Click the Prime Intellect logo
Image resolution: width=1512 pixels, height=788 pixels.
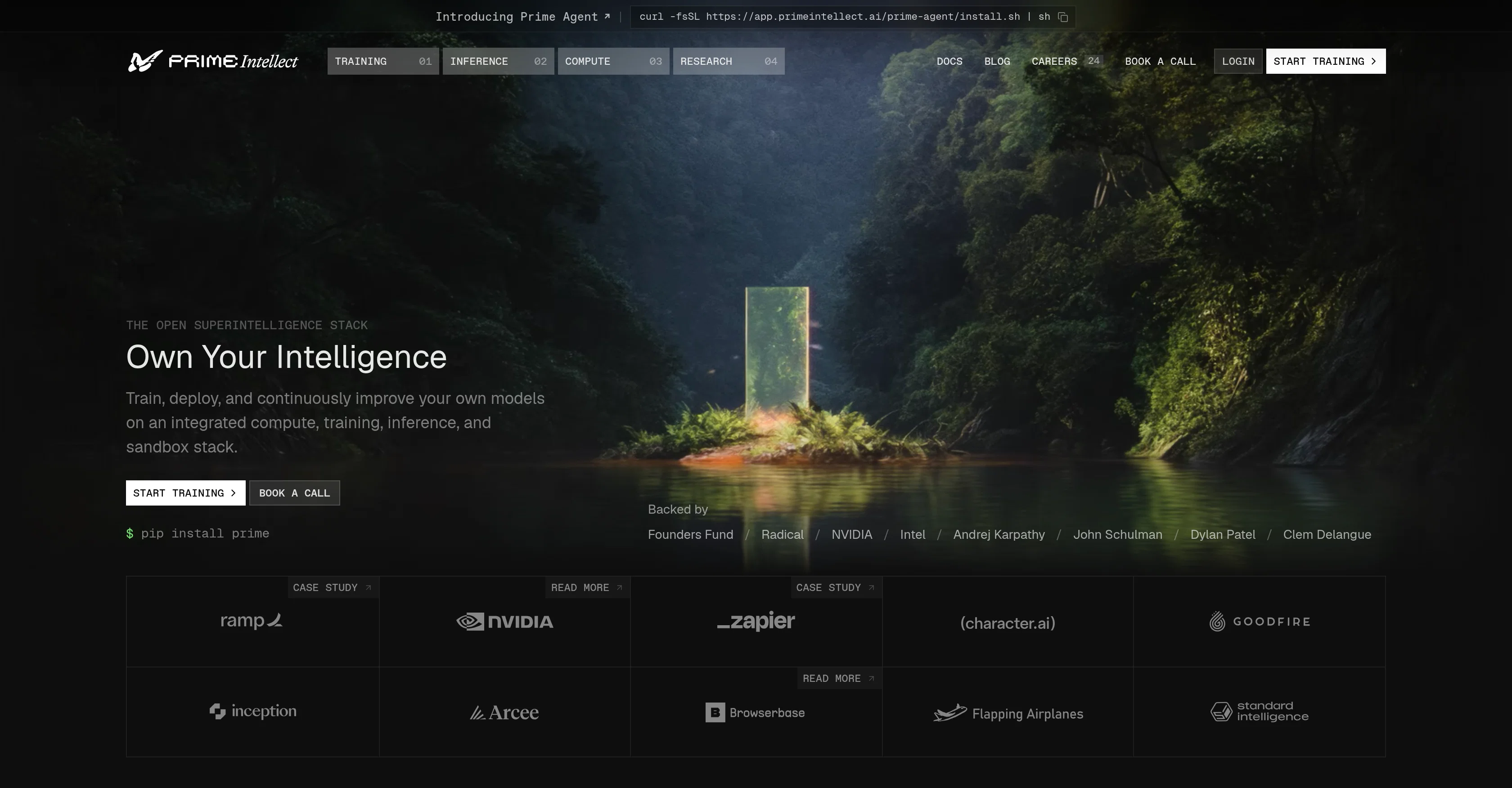212,61
